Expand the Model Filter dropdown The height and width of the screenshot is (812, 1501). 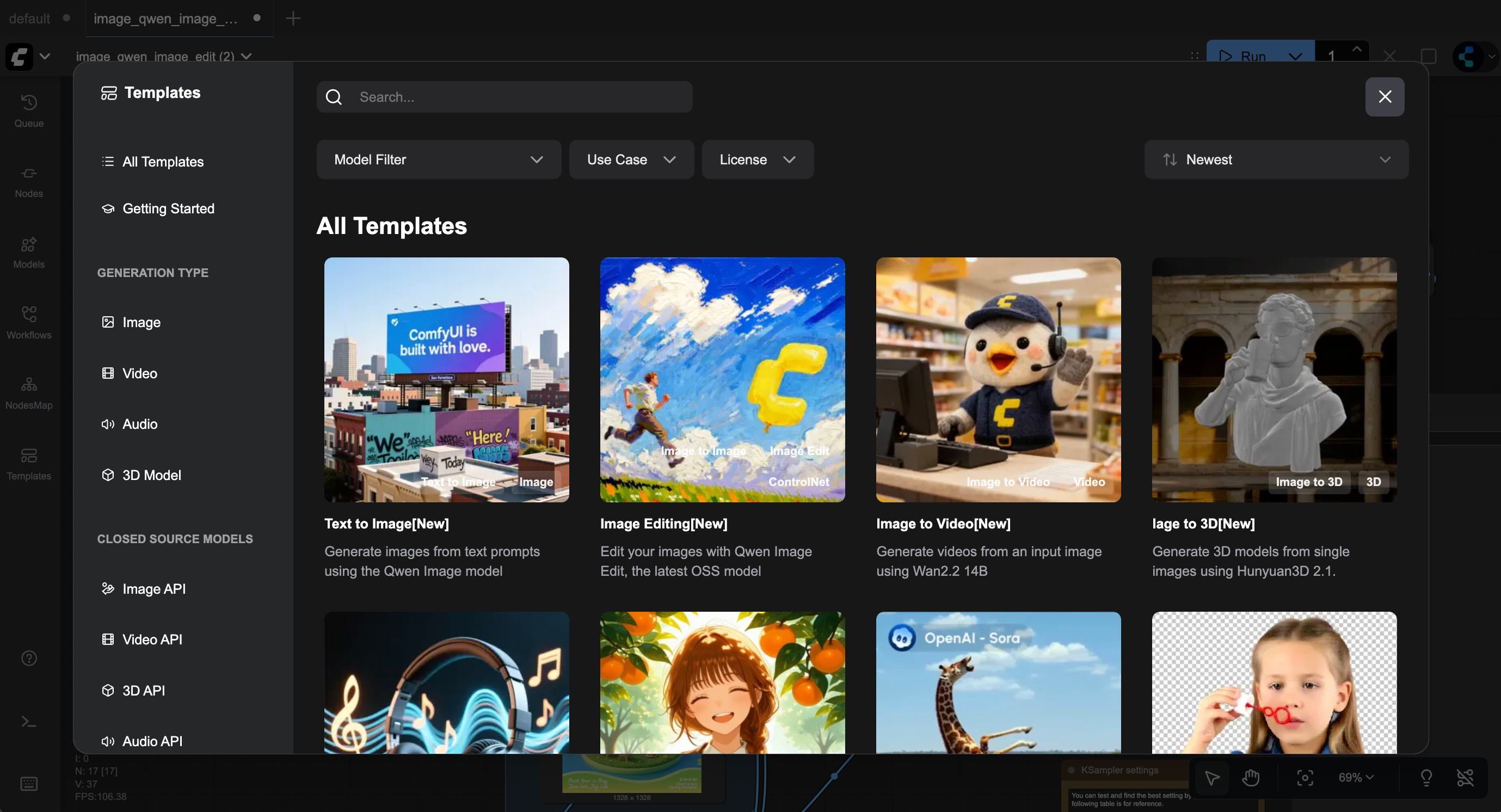click(438, 159)
